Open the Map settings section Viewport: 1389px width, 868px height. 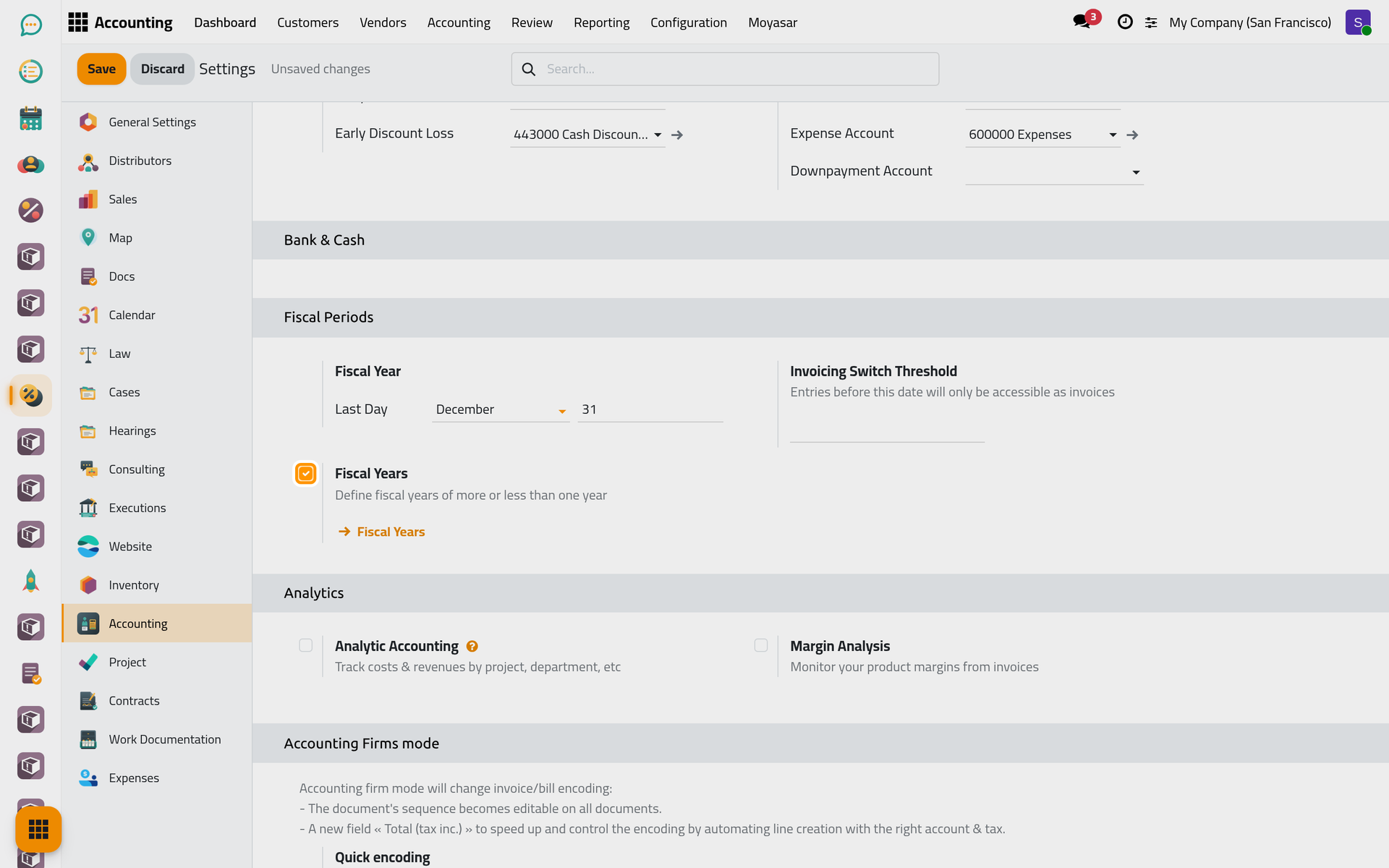point(156,238)
